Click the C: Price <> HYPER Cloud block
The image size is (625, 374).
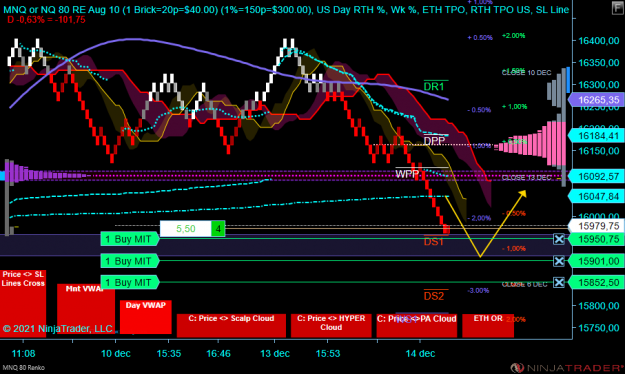coord(331,325)
